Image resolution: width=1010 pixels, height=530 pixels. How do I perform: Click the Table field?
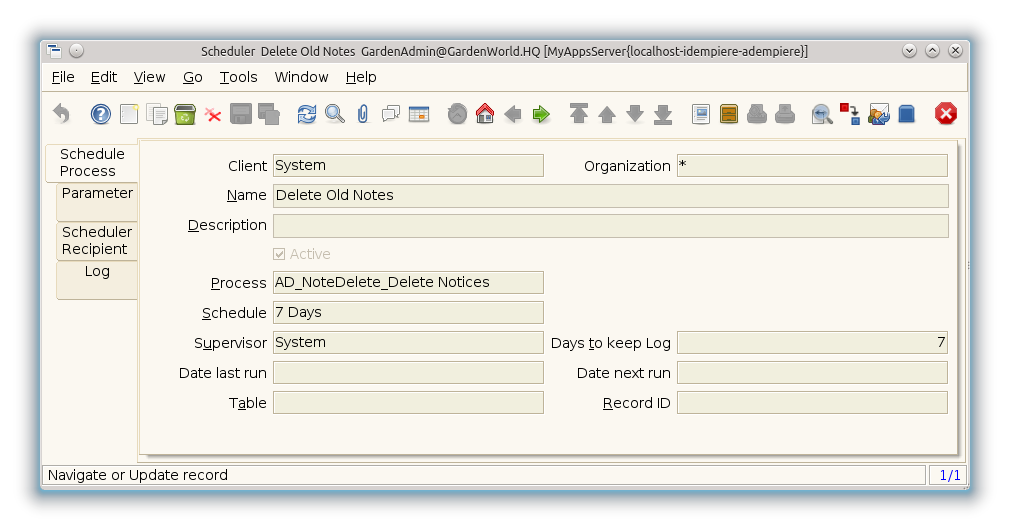(408, 402)
